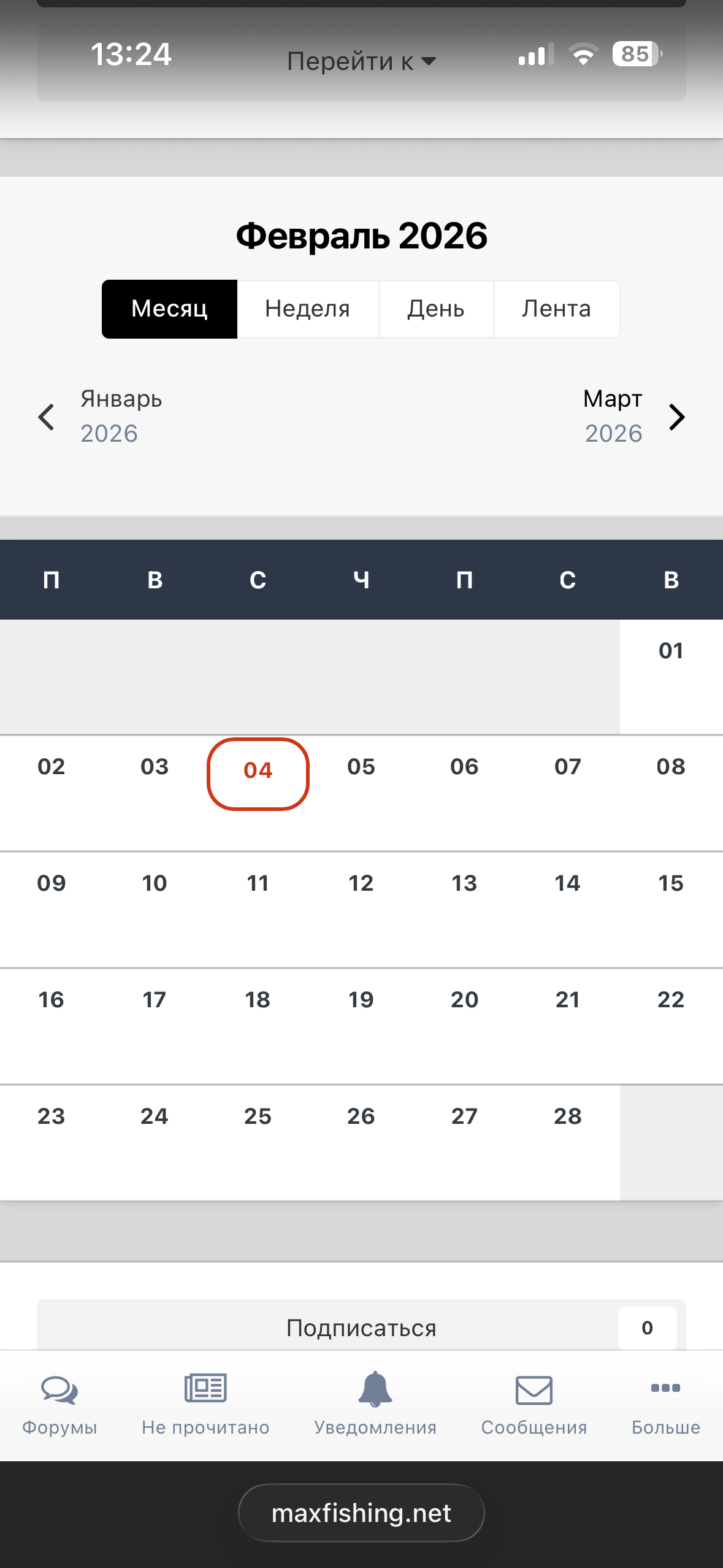Image resolution: width=723 pixels, height=1568 pixels.
Task: Go to next month with right chevron
Action: coord(676,417)
